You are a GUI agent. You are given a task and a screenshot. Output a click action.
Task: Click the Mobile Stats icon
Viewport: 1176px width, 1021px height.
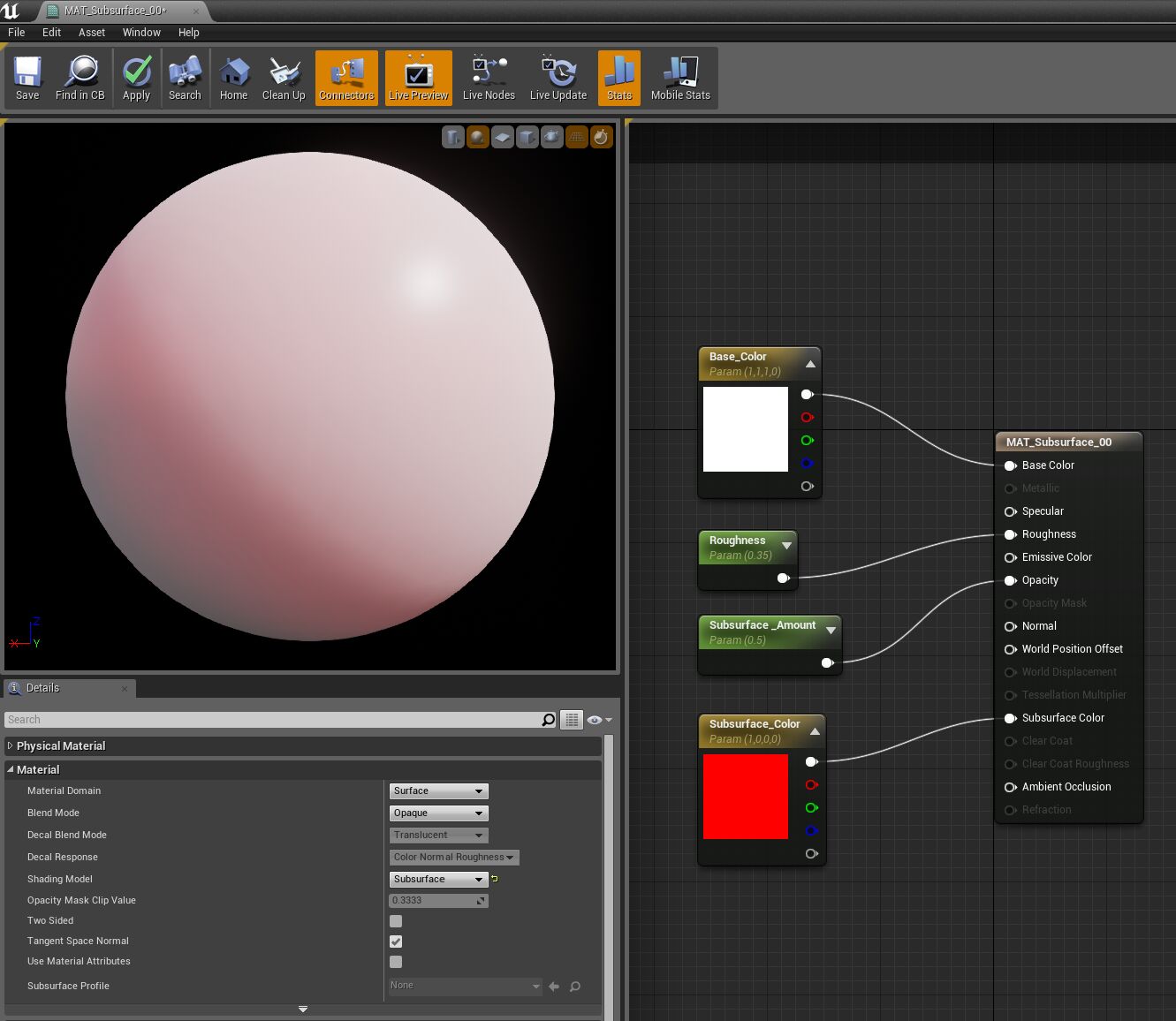click(x=680, y=79)
